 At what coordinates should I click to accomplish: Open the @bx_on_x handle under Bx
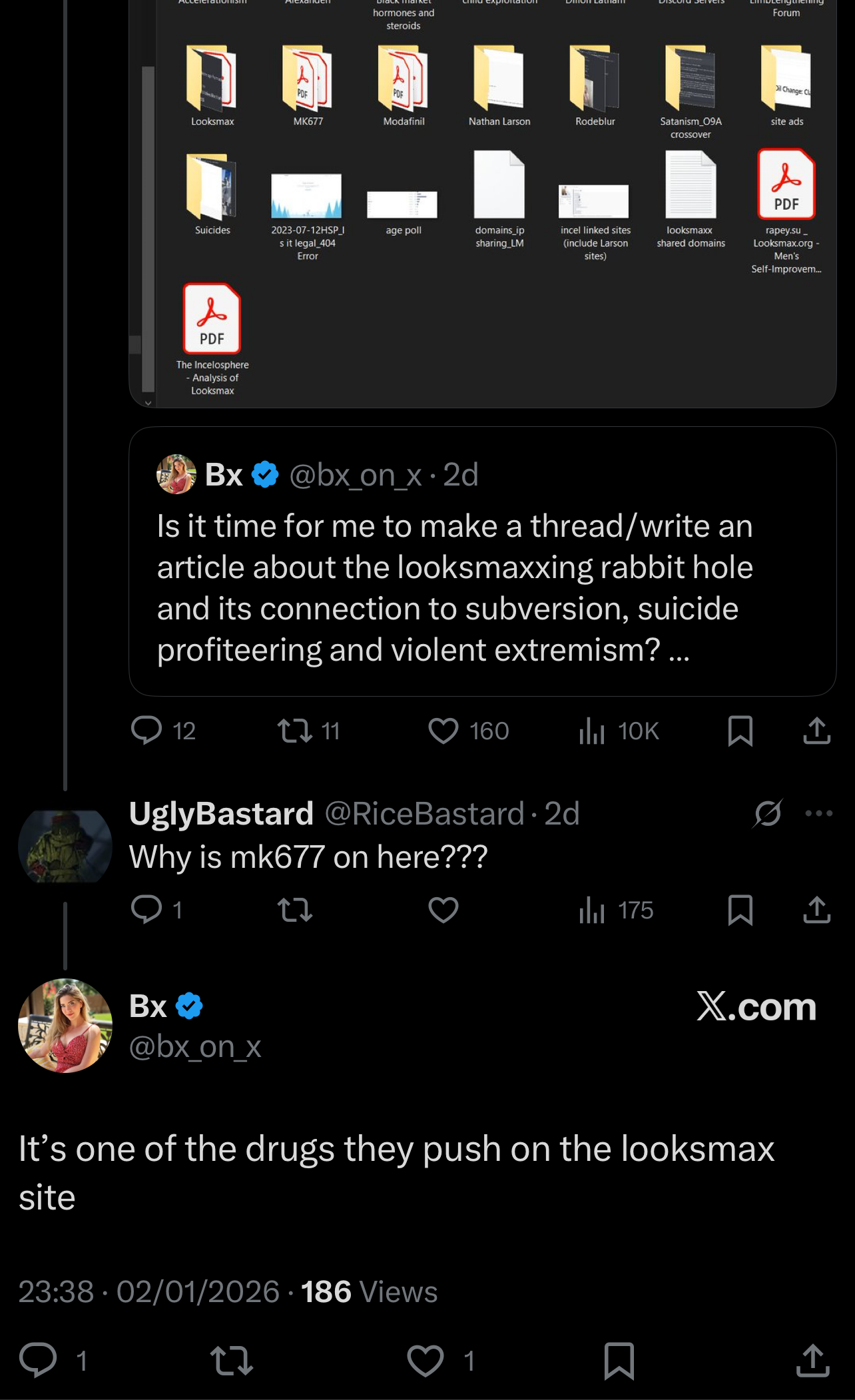(x=195, y=1047)
